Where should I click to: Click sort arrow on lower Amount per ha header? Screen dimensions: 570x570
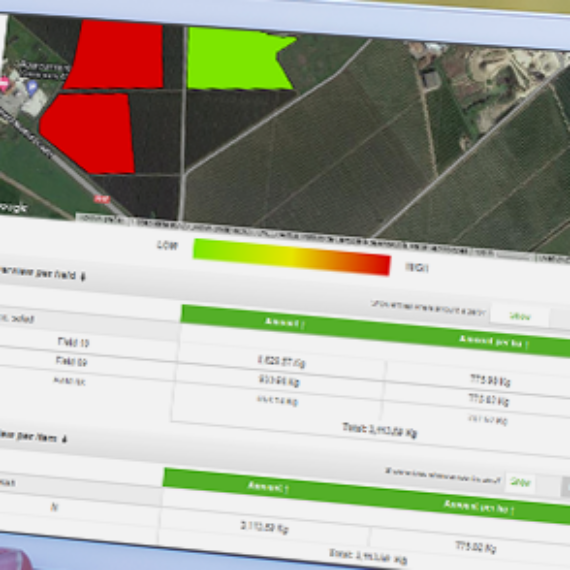tap(512, 510)
